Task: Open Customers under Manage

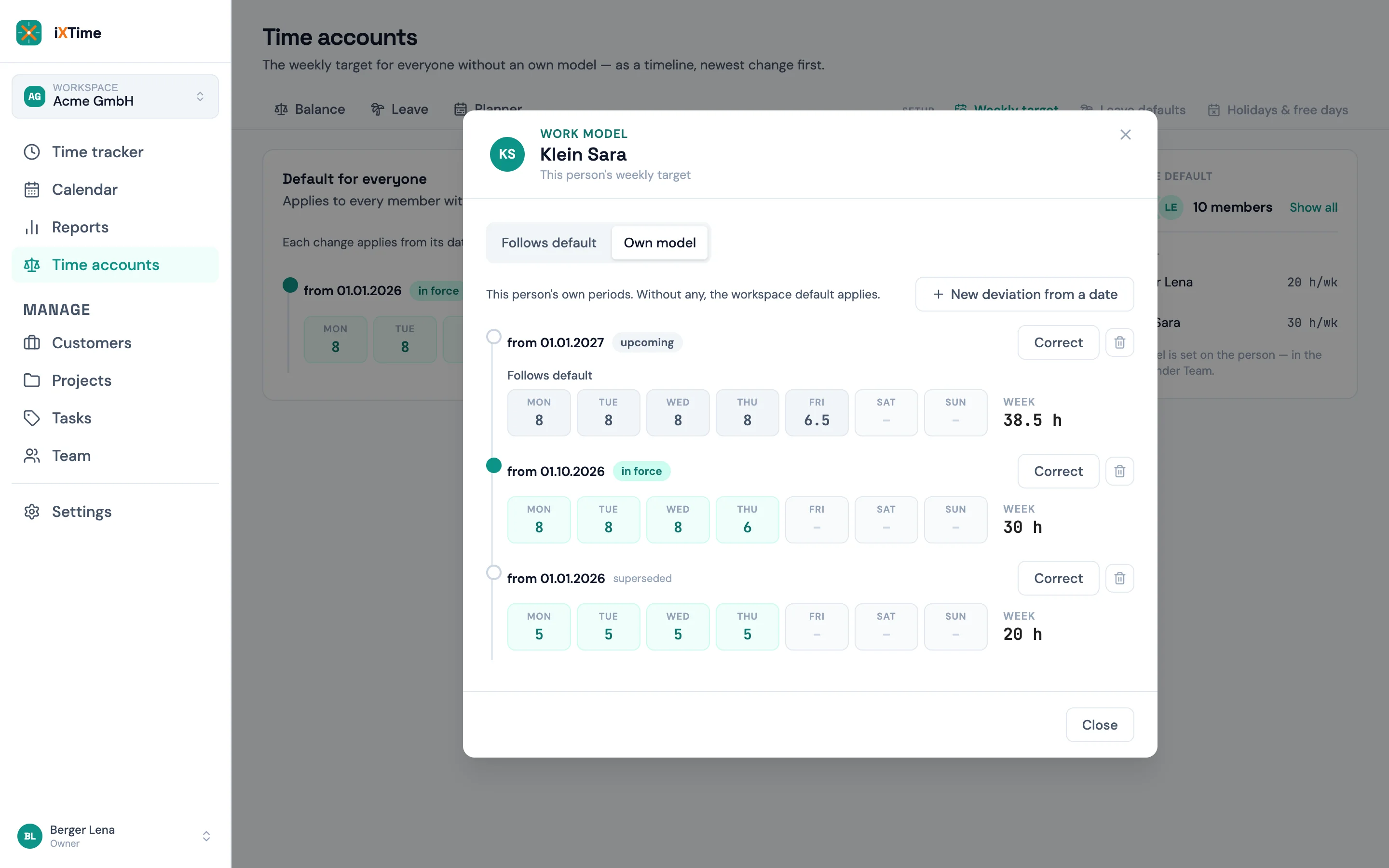Action: 115,343
